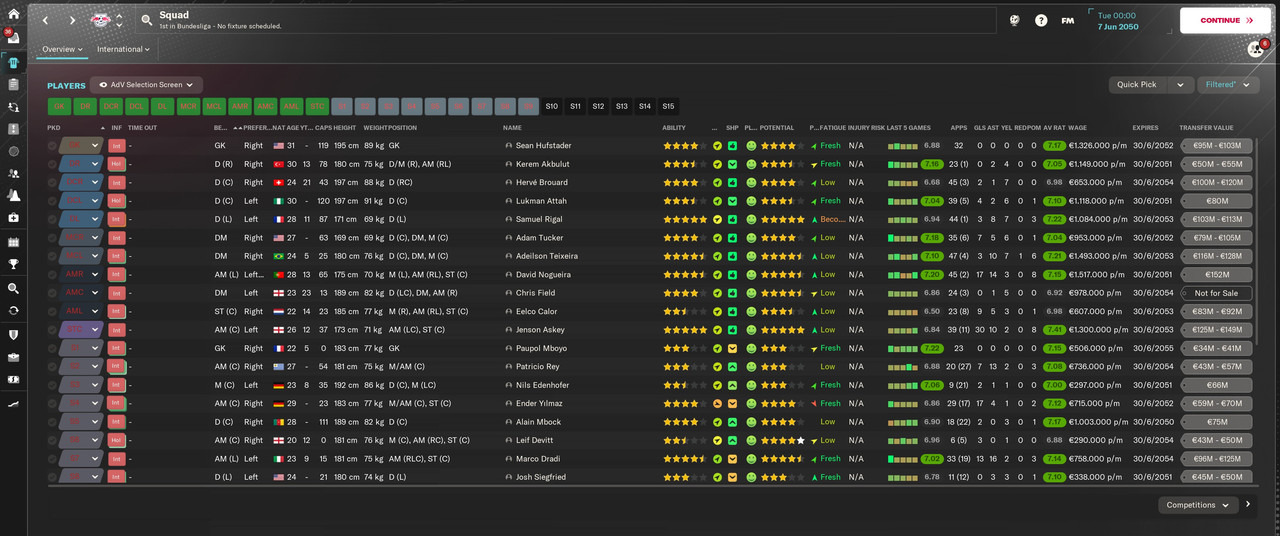Toggle the pick circle for Jenson Askey

click(x=52, y=330)
